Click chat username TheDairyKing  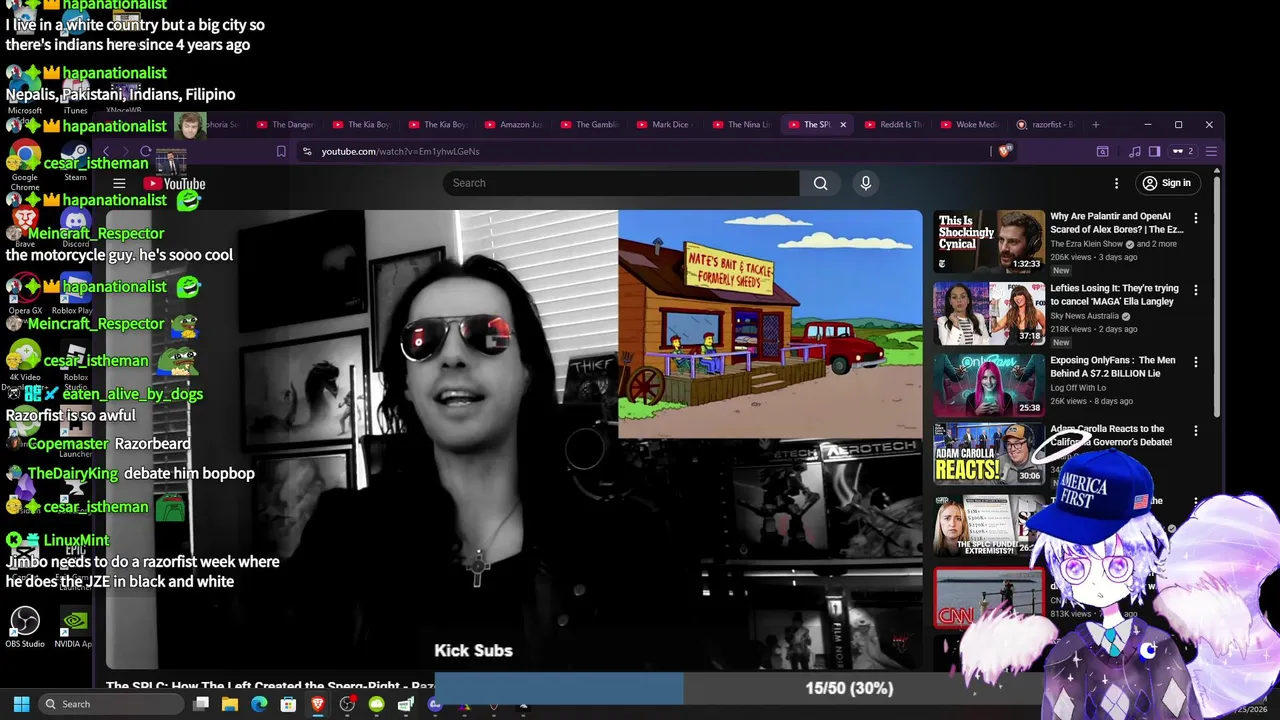tap(73, 473)
